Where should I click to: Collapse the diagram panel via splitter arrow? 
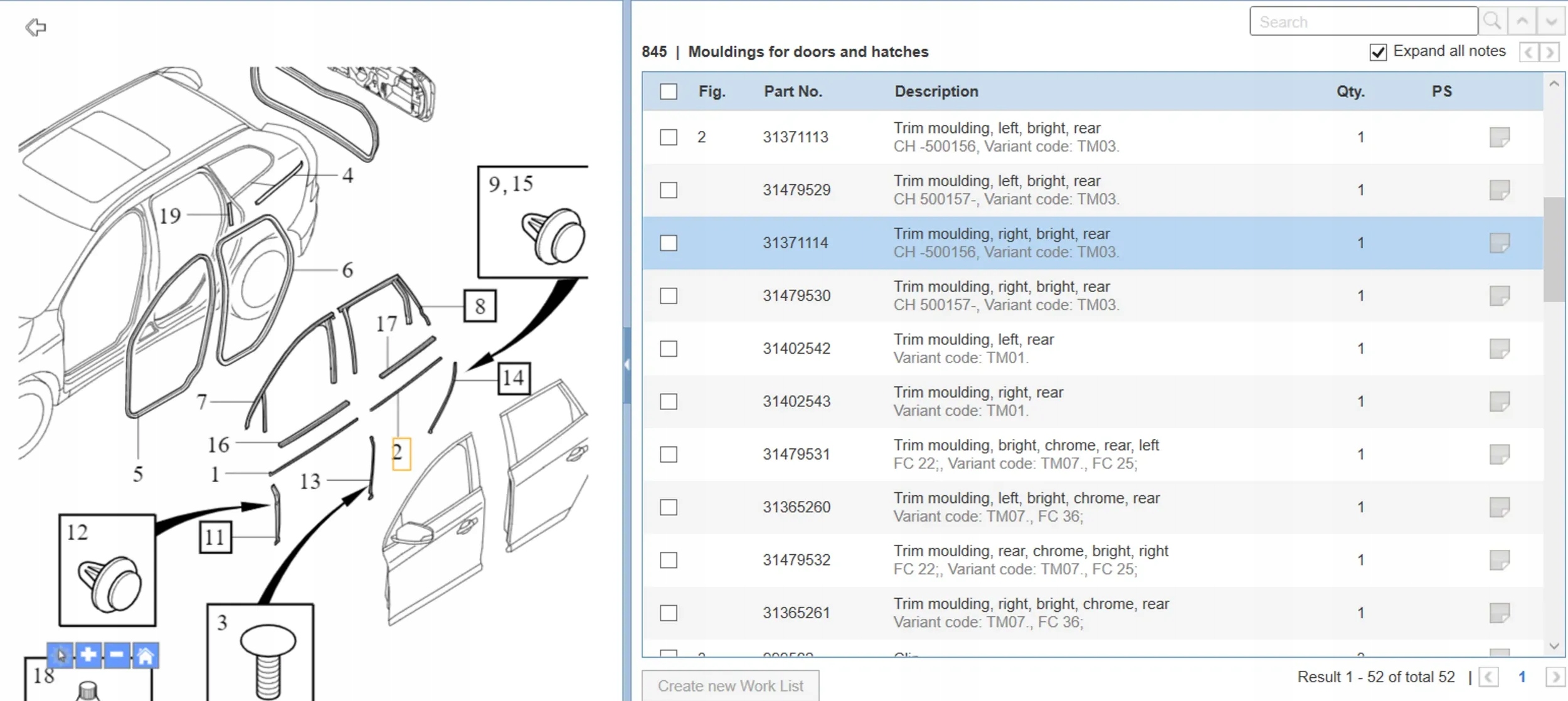tap(626, 364)
